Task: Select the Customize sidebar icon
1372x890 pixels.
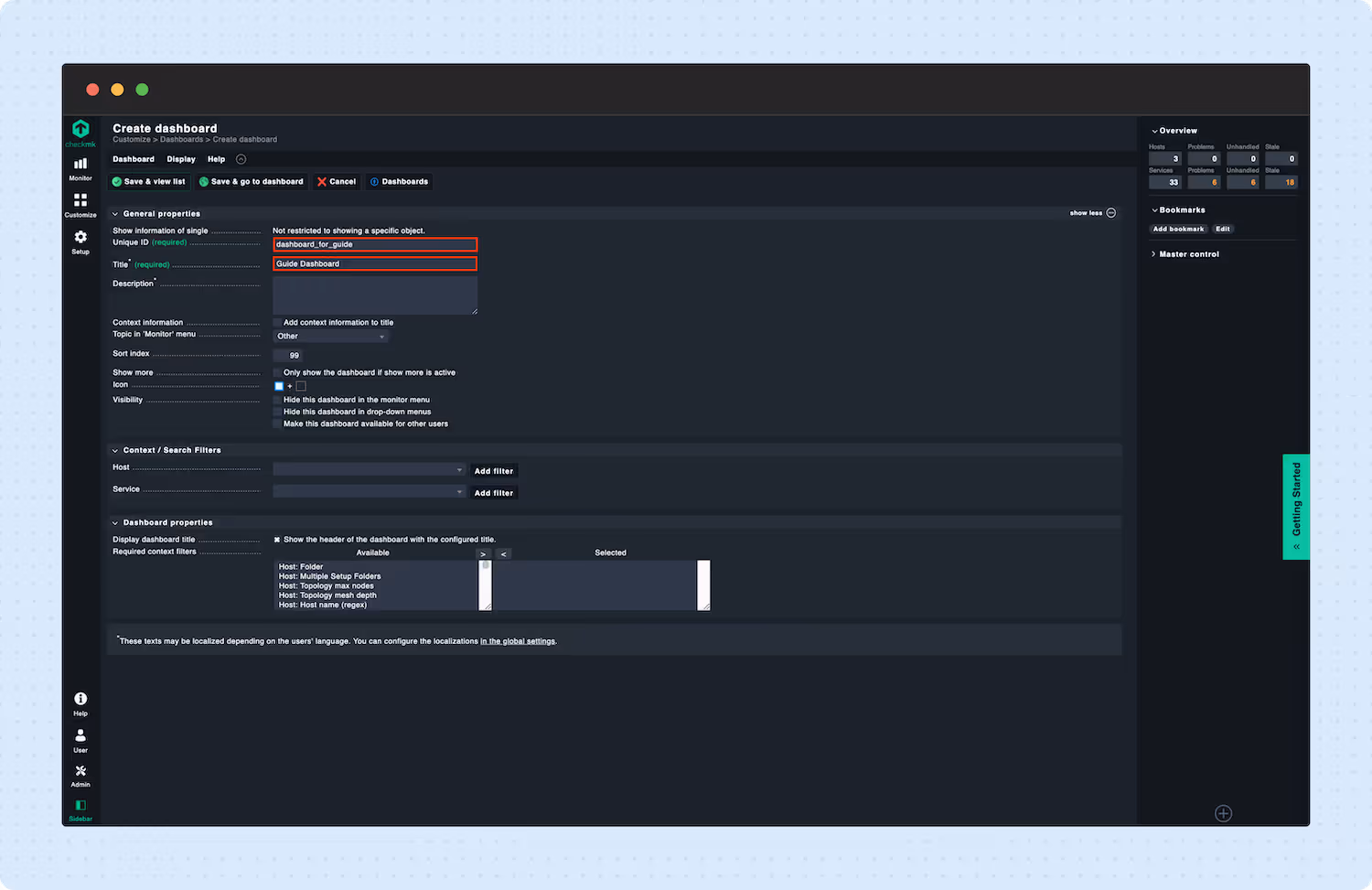Action: (x=80, y=203)
